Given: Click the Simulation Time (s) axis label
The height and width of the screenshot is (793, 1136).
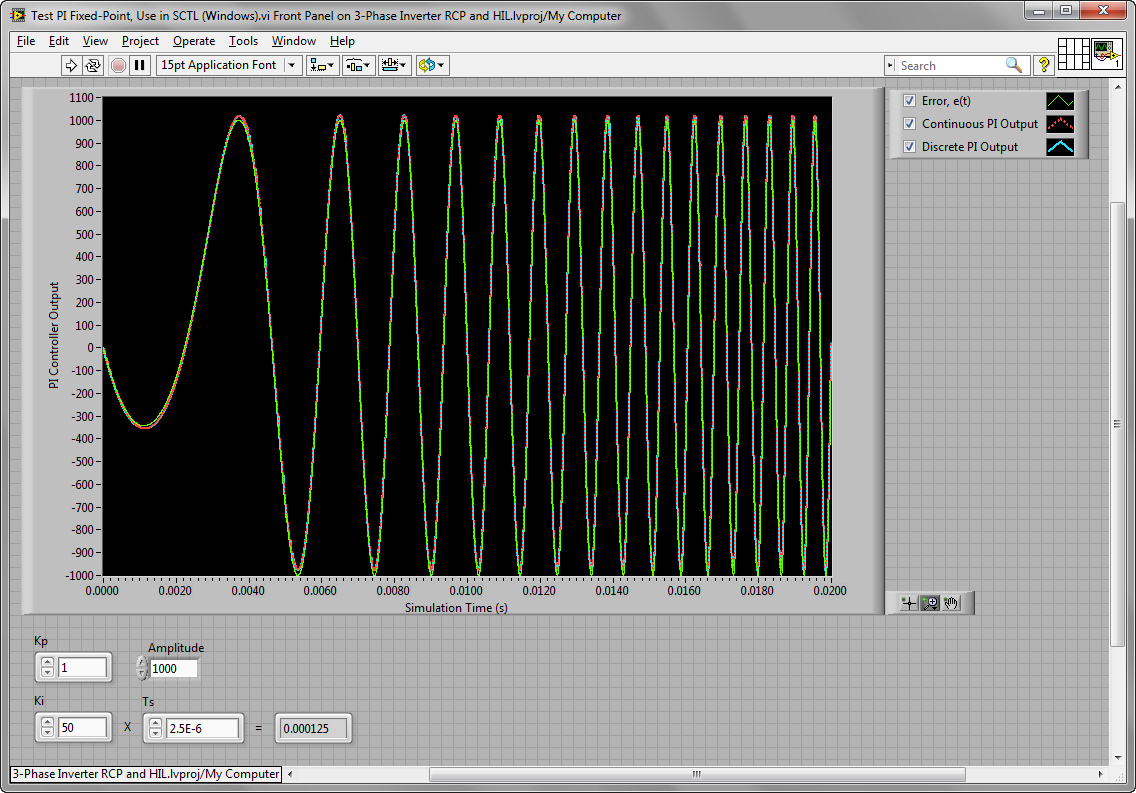Looking at the screenshot, I should coord(456,608).
